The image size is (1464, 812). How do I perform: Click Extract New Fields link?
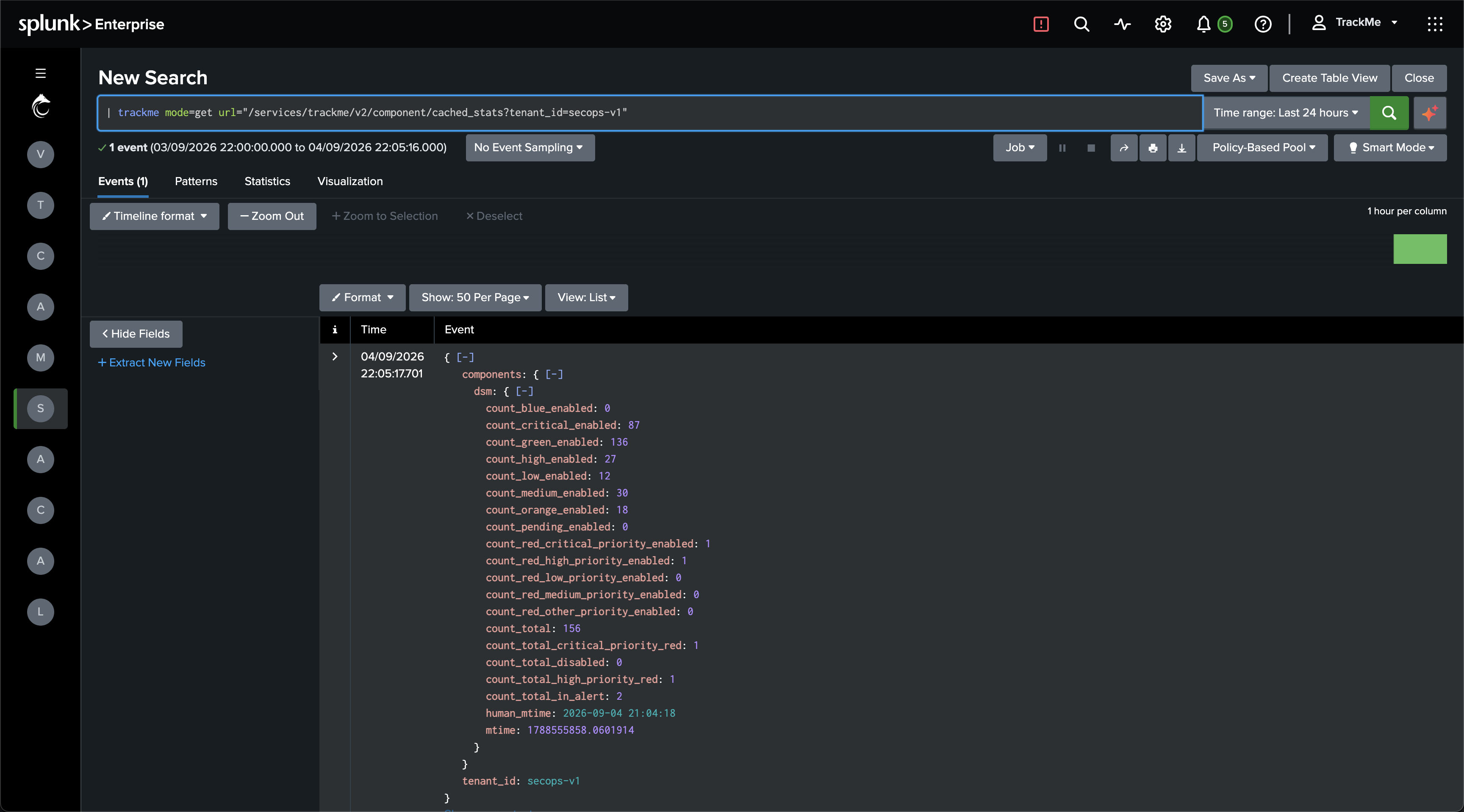point(152,363)
